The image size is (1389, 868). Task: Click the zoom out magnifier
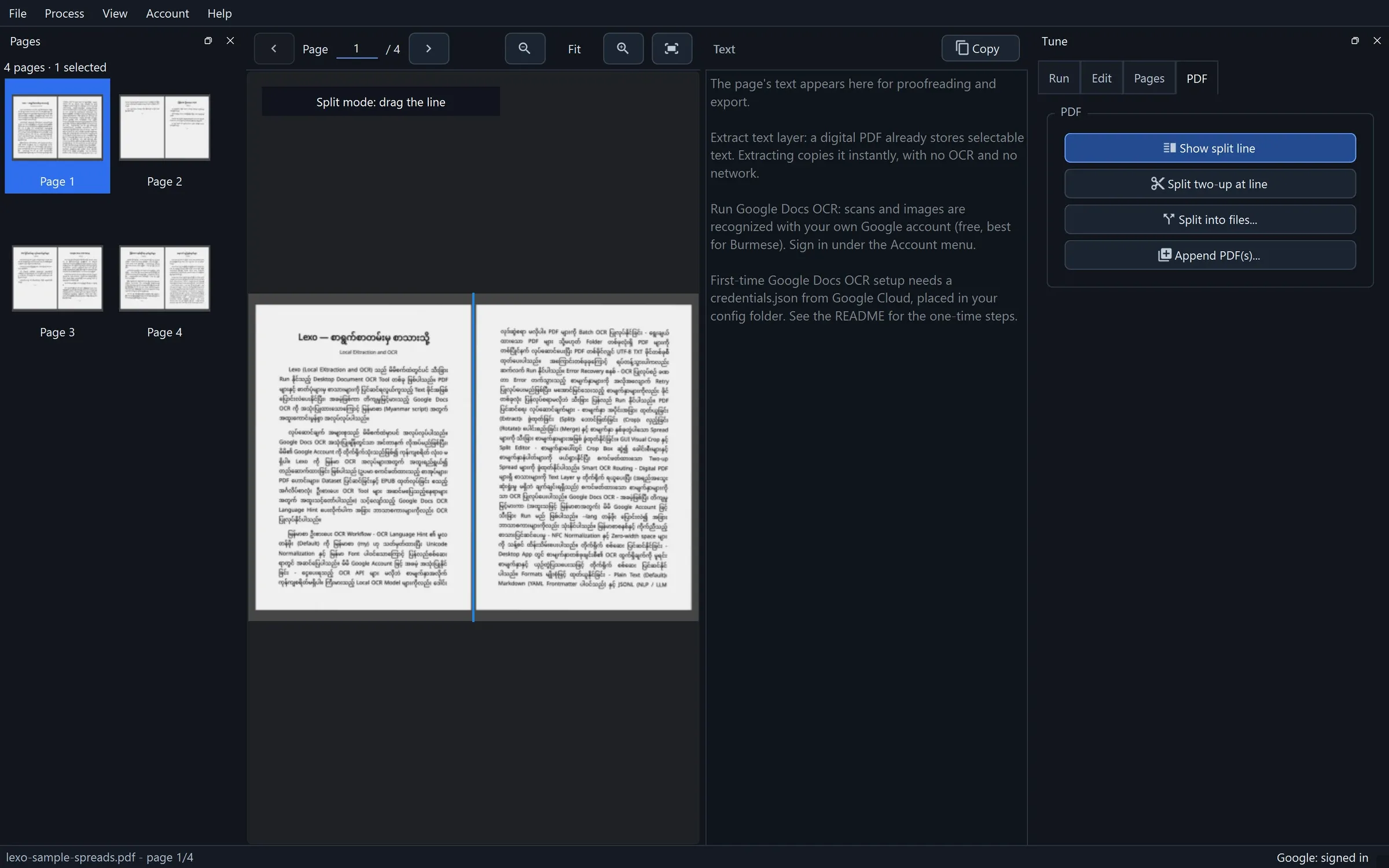pos(525,49)
